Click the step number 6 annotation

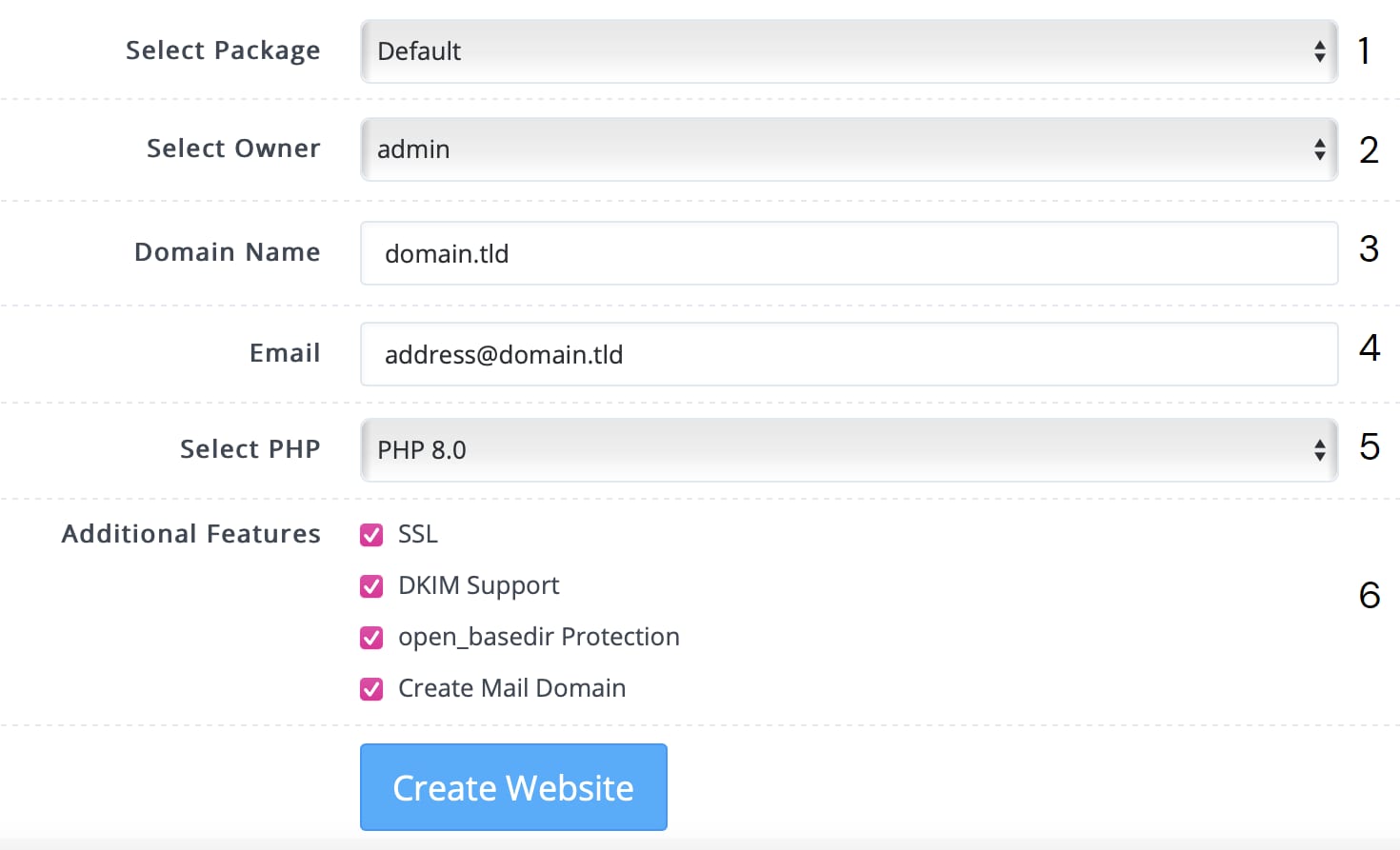[1370, 596]
